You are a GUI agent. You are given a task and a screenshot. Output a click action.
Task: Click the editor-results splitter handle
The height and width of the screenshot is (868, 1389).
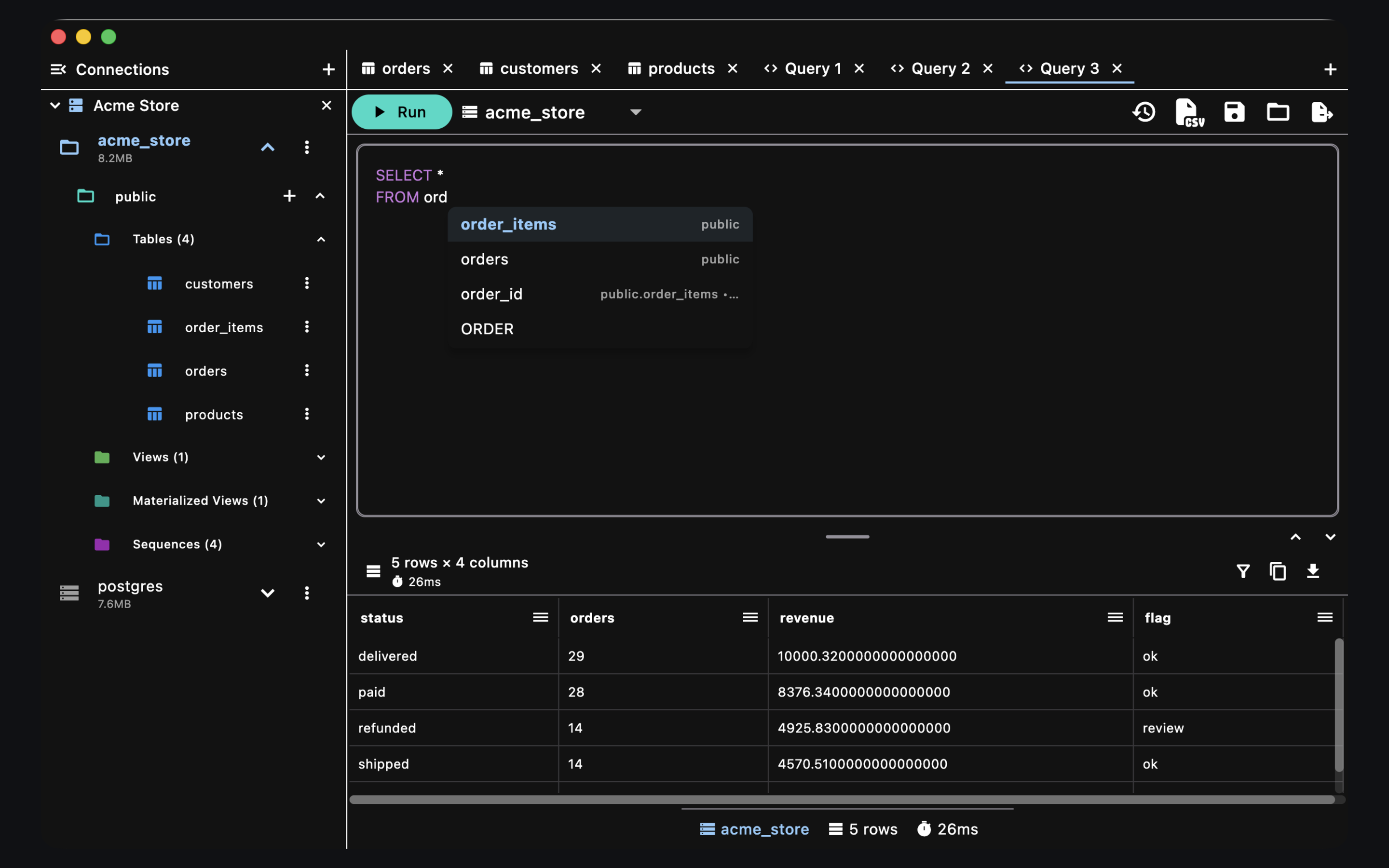click(847, 537)
